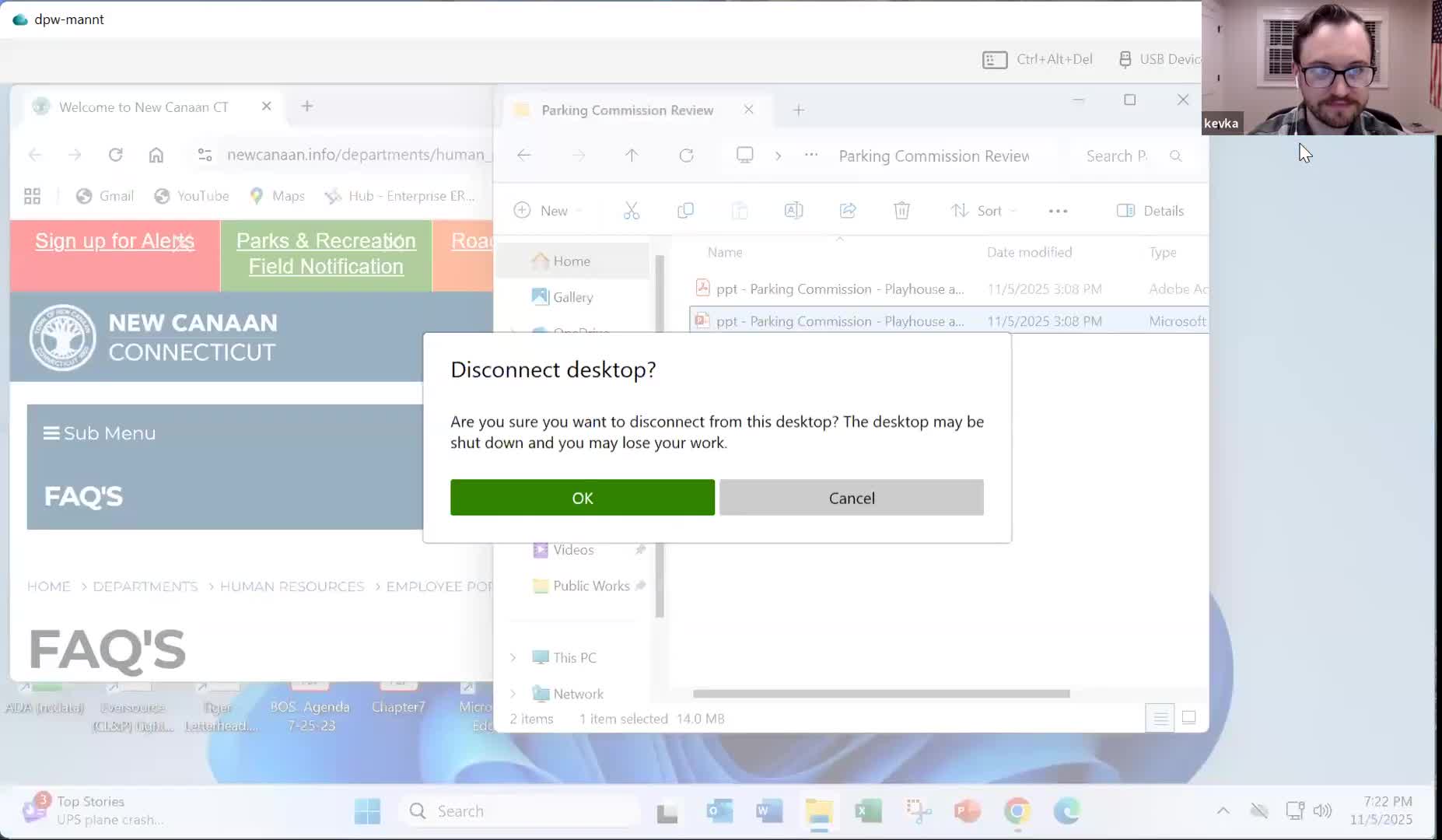Switch to large thumbnails view in Explorer

pyautogui.click(x=1188, y=718)
